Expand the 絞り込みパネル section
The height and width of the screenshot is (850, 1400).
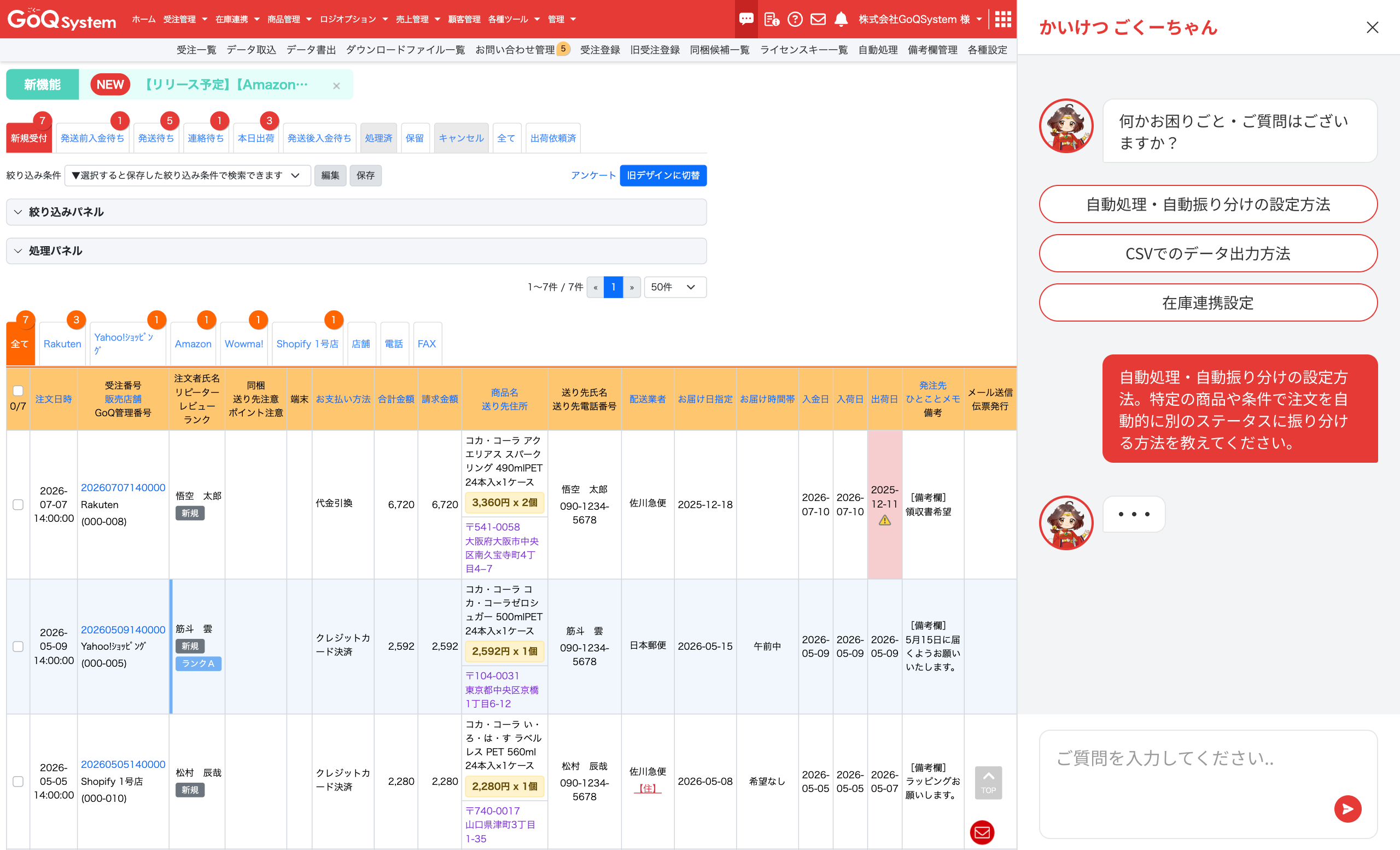[66, 212]
